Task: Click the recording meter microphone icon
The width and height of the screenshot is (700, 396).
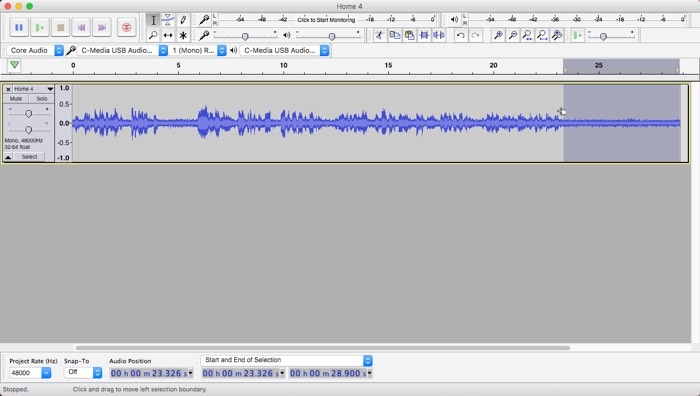Action: (204, 19)
